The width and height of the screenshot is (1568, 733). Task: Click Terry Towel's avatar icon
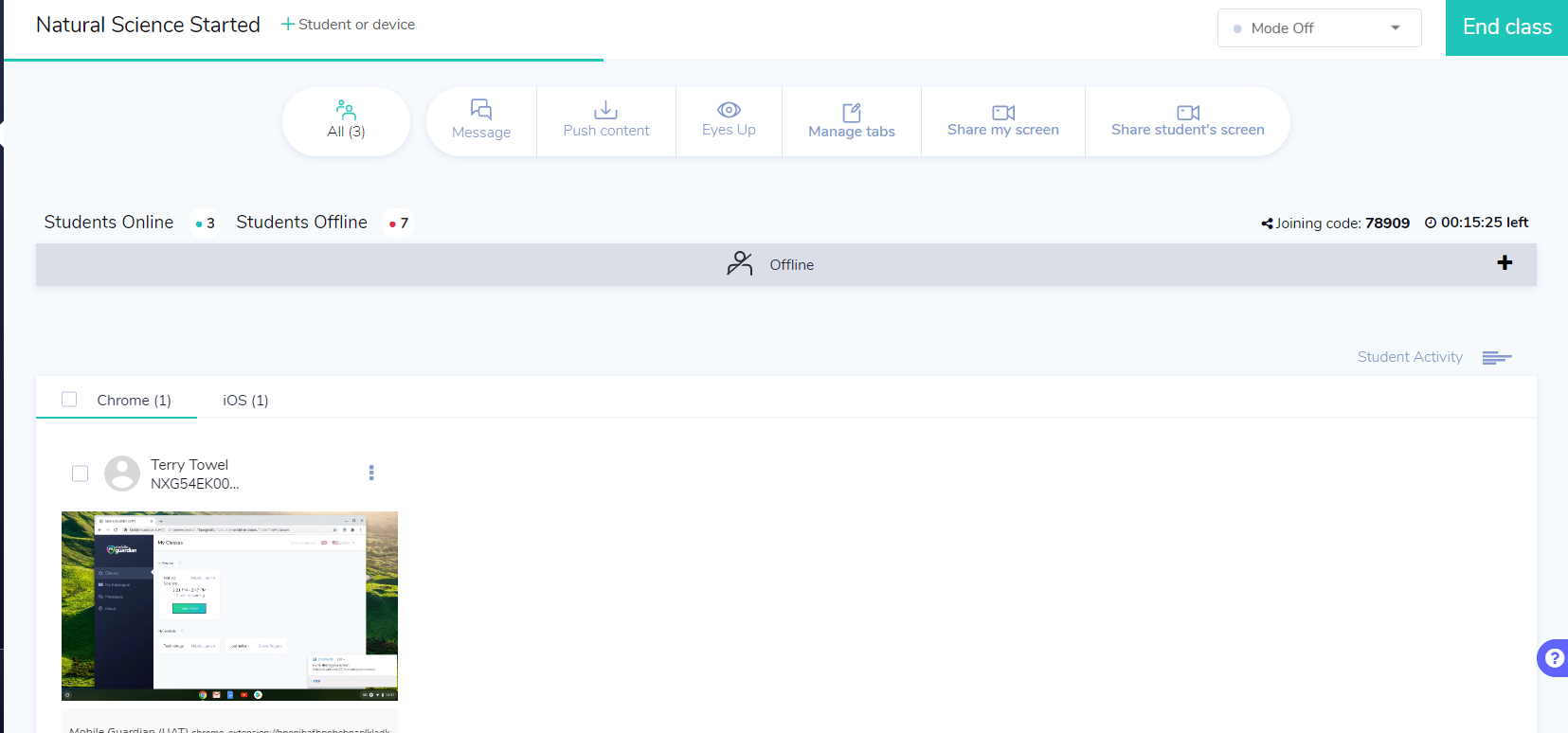[122, 474]
